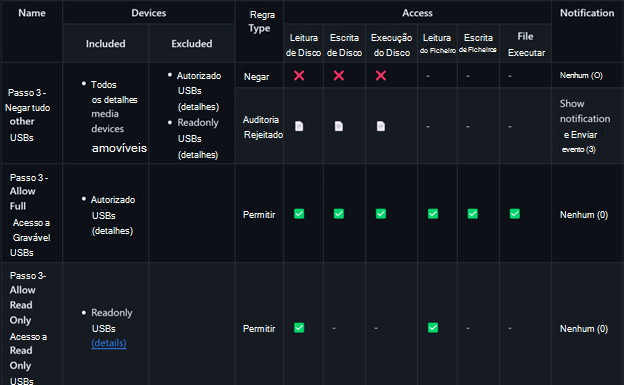Click 'Permitir' in the Allow Full Acesso row
This screenshot has width=624, height=385.
click(x=259, y=215)
